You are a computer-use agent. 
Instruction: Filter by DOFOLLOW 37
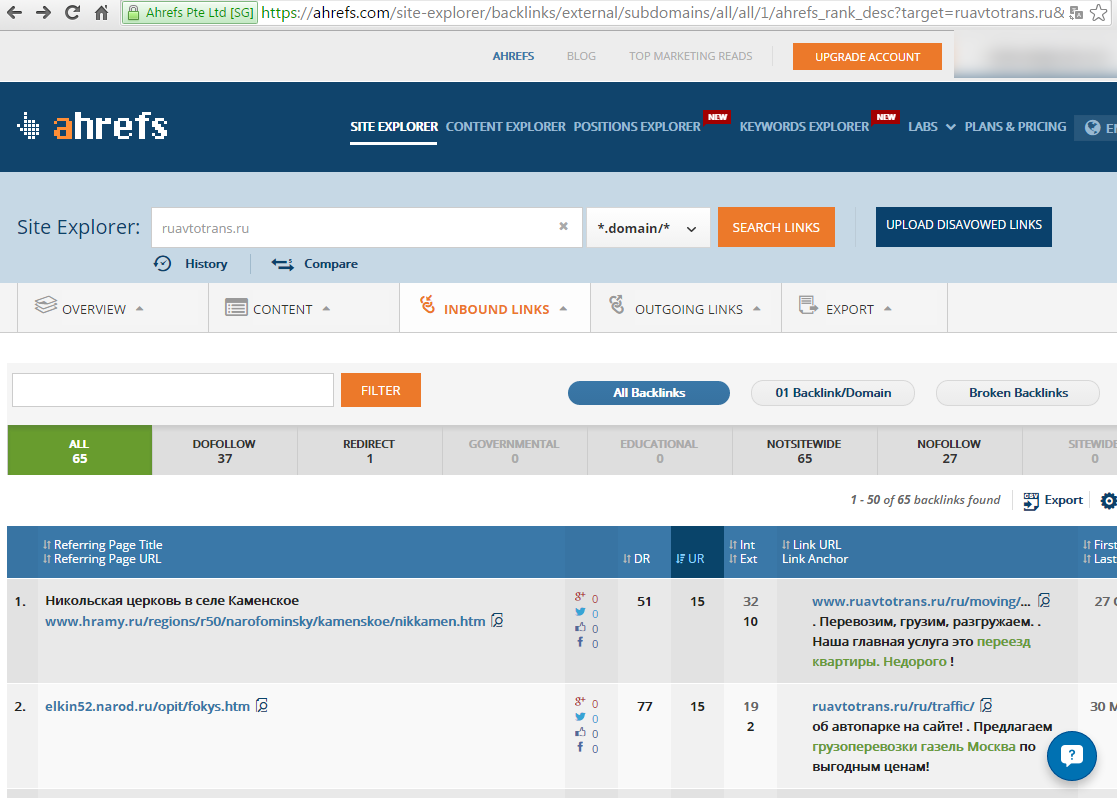coord(224,450)
